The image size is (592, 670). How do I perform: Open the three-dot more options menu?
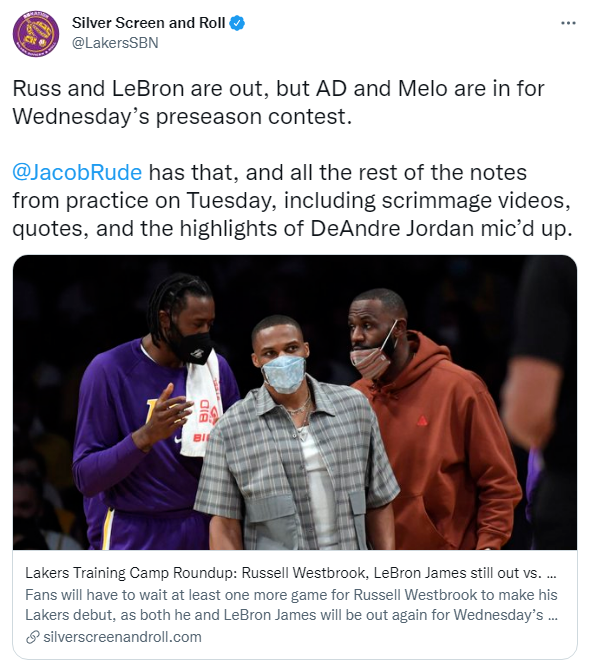point(568,23)
